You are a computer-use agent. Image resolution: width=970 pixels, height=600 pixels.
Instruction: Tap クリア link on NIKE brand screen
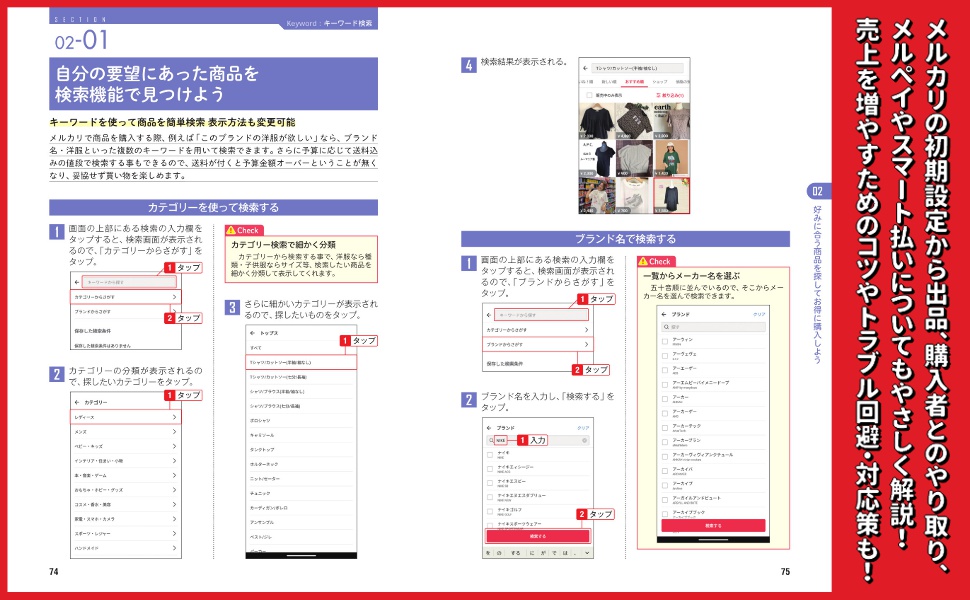pyautogui.click(x=583, y=427)
